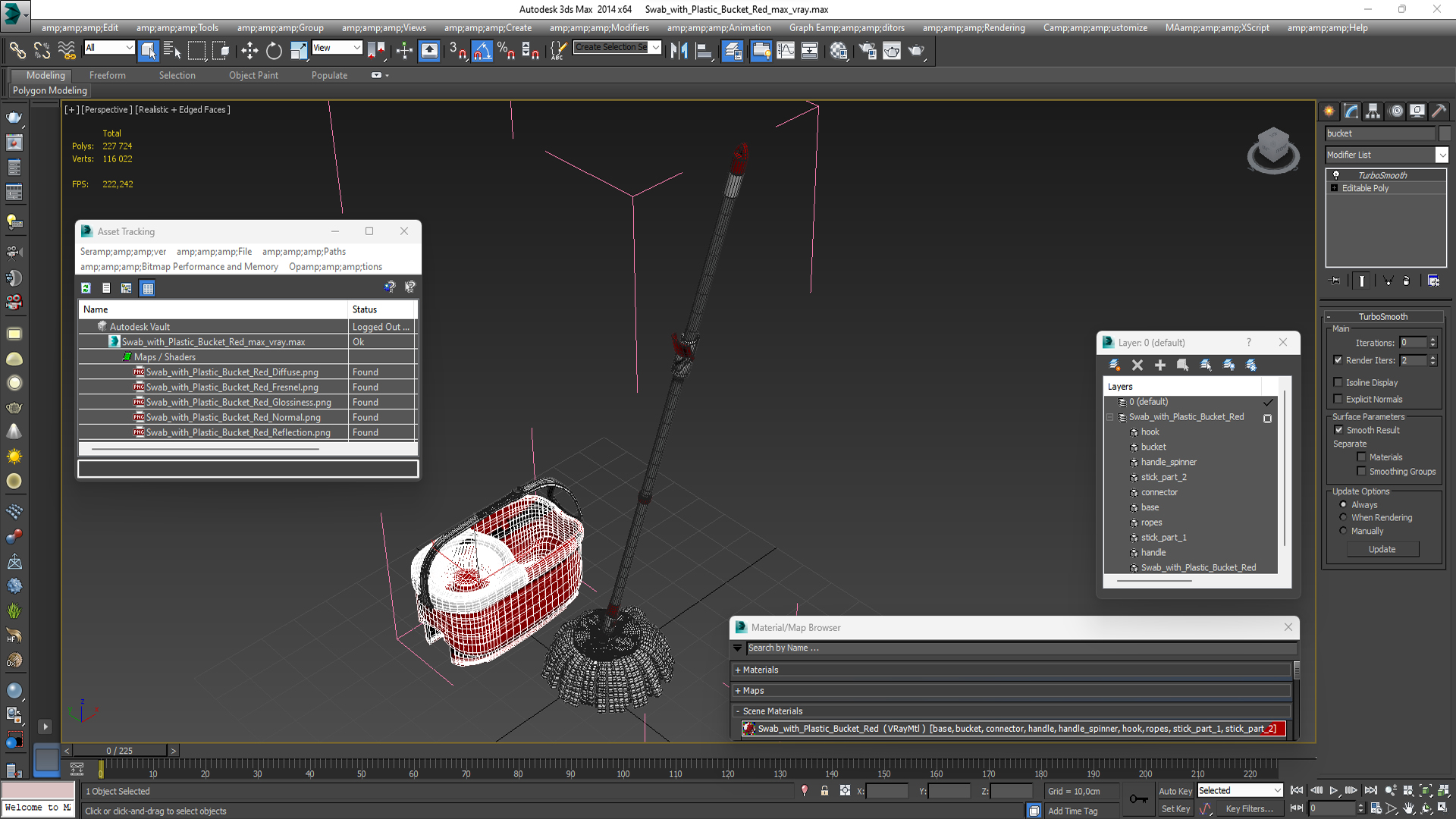The height and width of the screenshot is (819, 1456).
Task: Choose the Select and Move tool
Action: tap(249, 51)
